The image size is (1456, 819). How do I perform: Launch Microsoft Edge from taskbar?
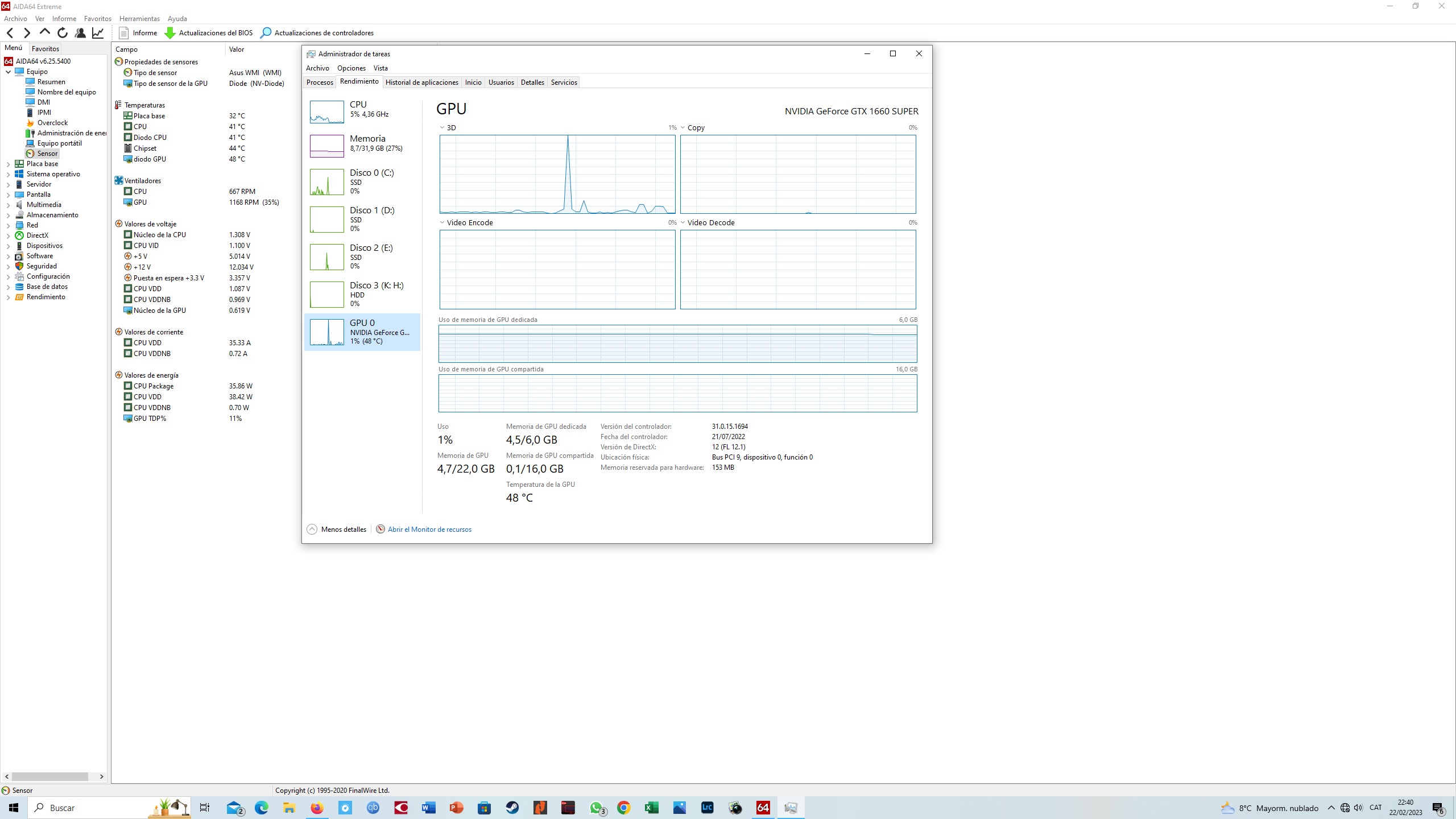click(262, 808)
